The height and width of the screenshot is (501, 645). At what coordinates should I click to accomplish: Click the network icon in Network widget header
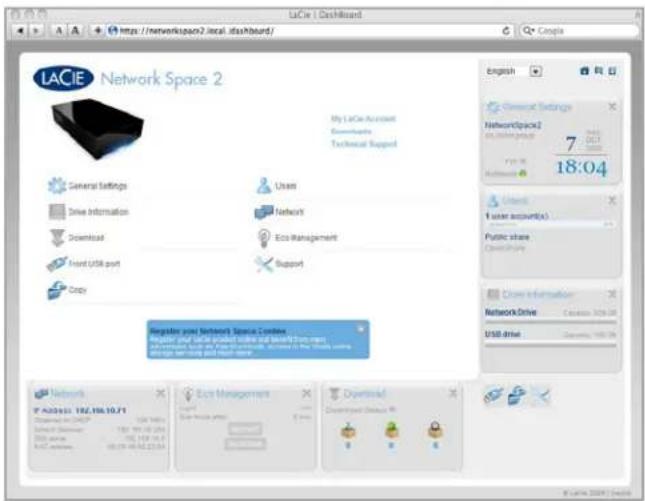pos(41,393)
